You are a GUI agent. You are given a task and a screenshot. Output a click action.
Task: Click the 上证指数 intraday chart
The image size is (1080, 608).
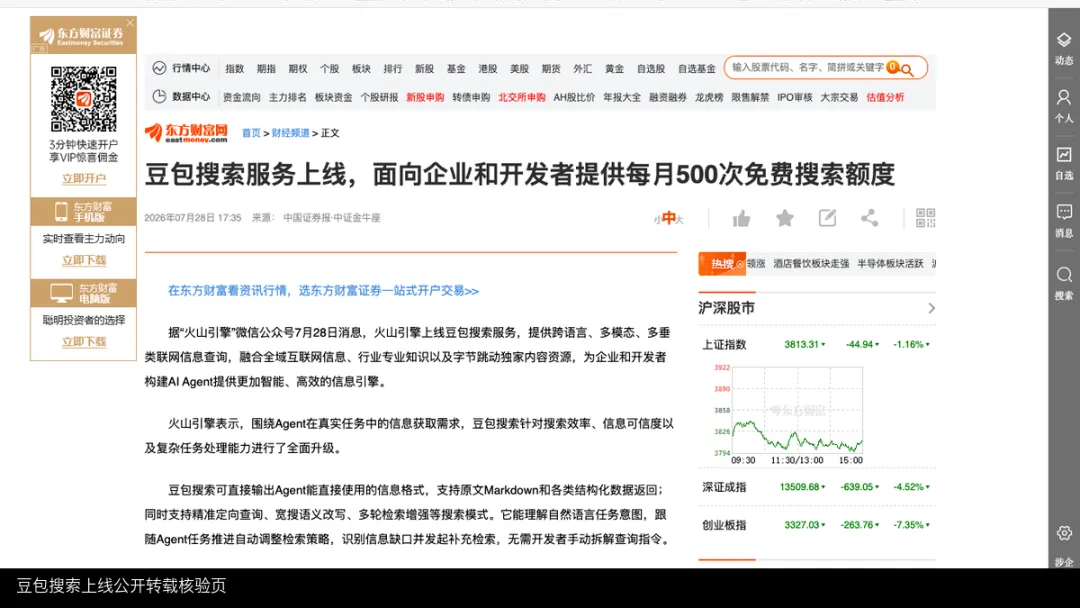tap(789, 415)
